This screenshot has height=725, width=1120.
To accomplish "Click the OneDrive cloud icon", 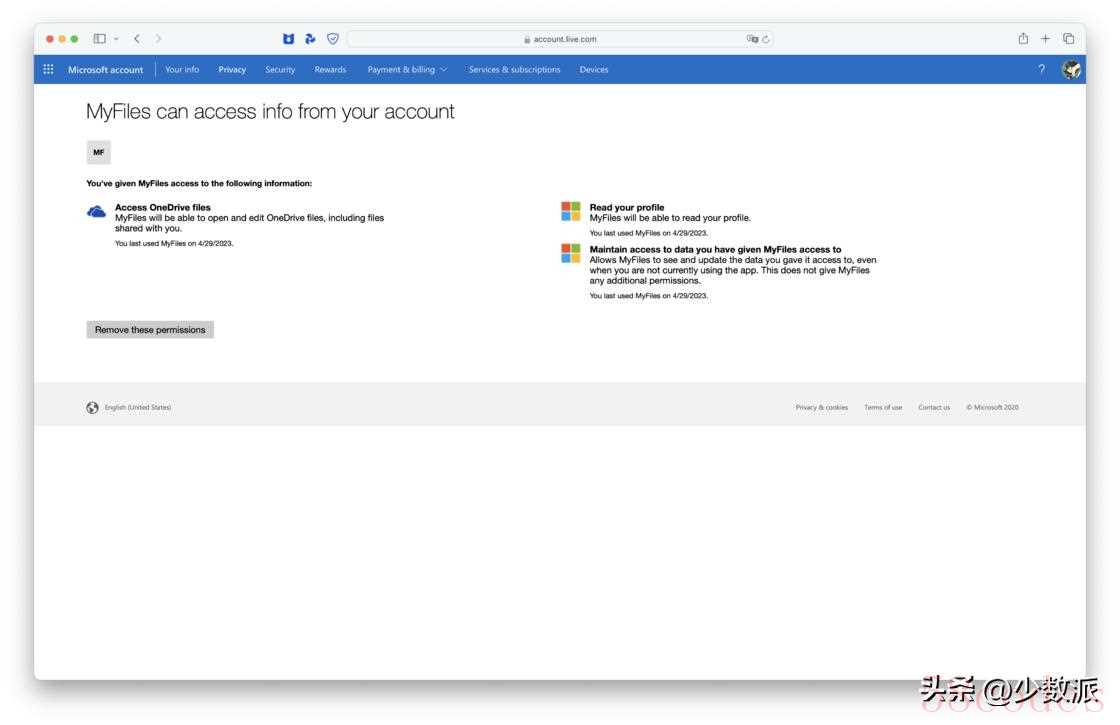I will click(96, 211).
